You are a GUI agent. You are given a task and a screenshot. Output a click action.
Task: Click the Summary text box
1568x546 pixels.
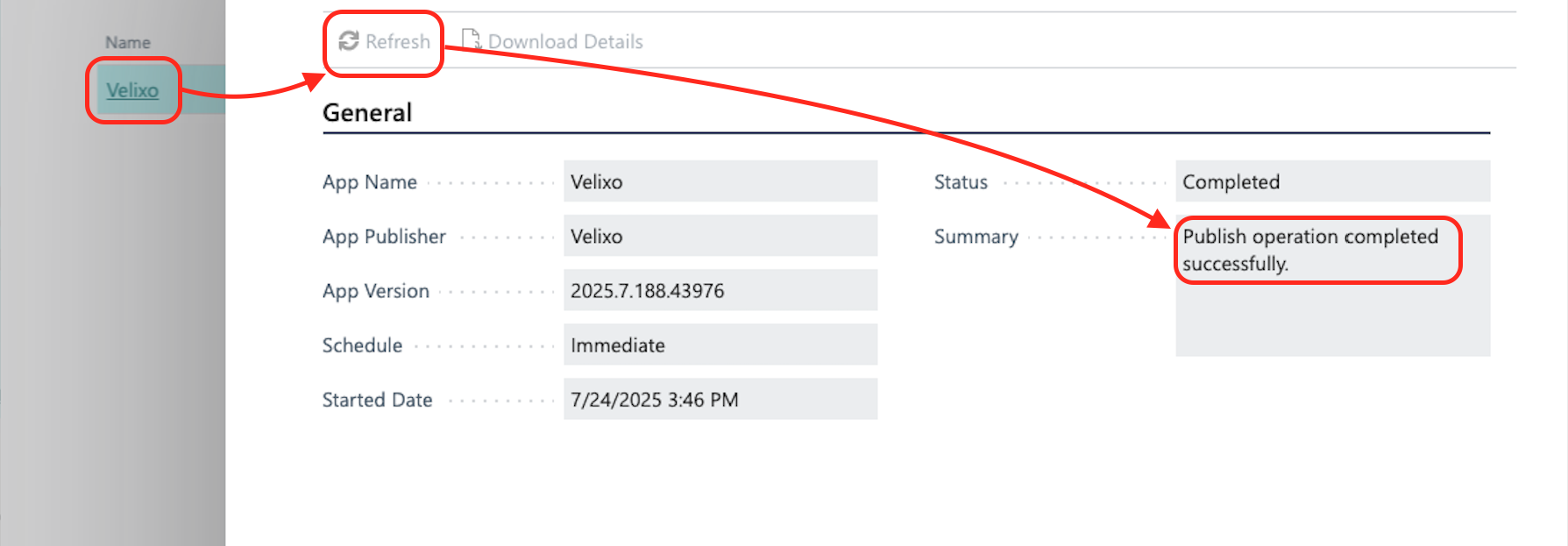pyautogui.click(x=1331, y=285)
